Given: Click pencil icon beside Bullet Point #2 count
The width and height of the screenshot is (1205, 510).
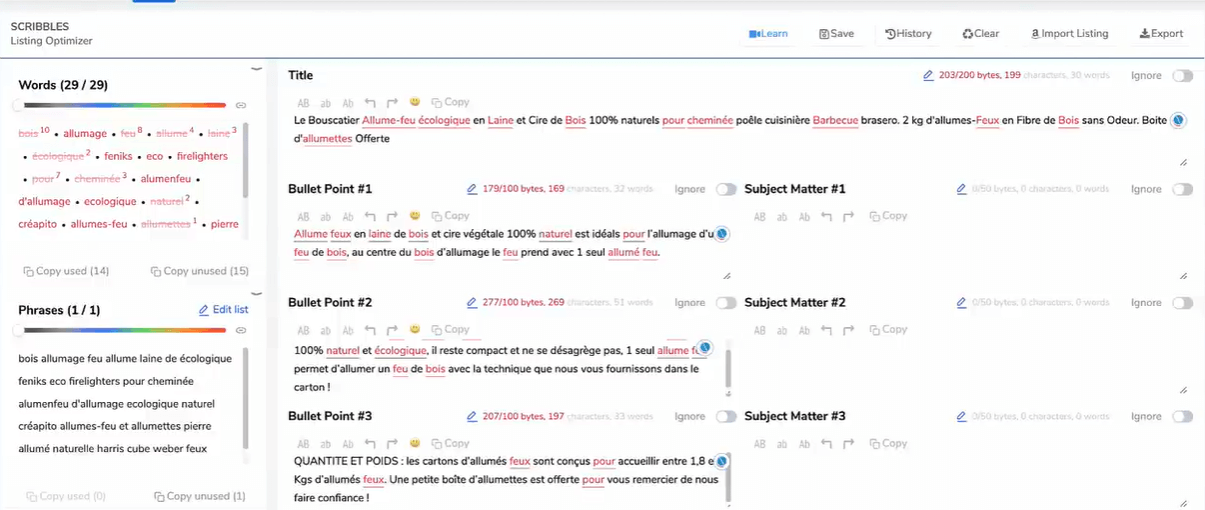Looking at the screenshot, I should 472,303.
